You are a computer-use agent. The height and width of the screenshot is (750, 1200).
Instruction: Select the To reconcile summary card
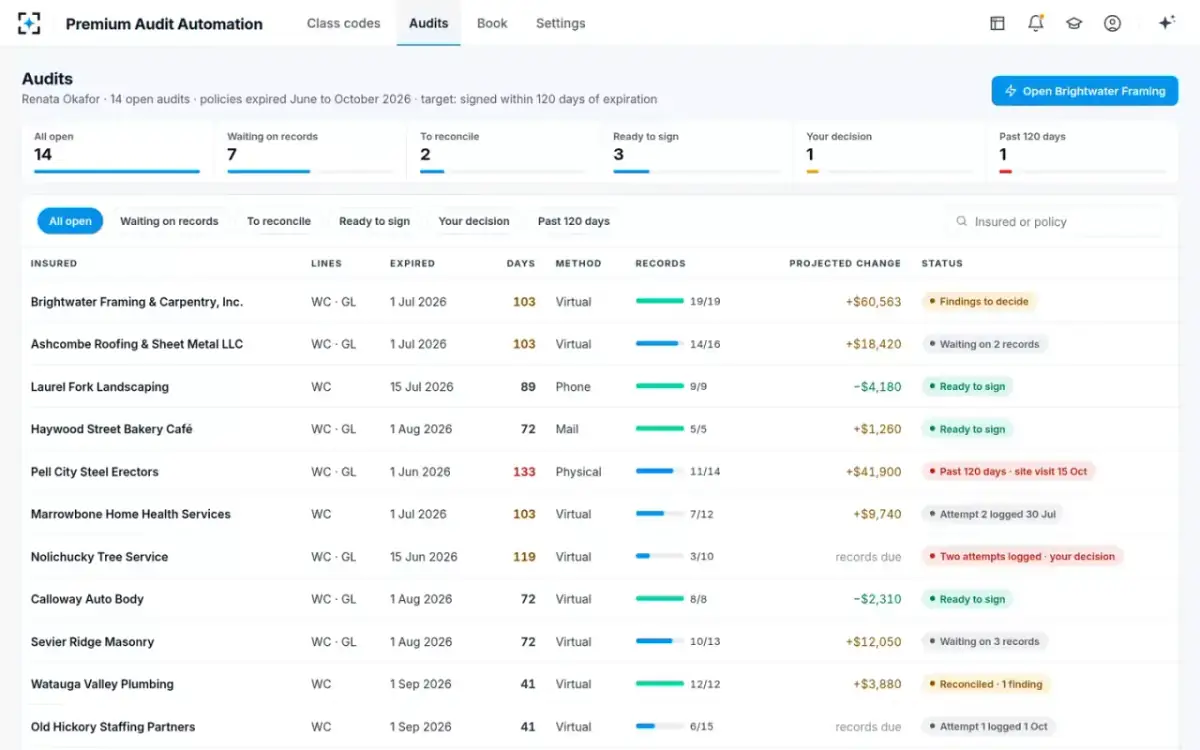click(503, 153)
